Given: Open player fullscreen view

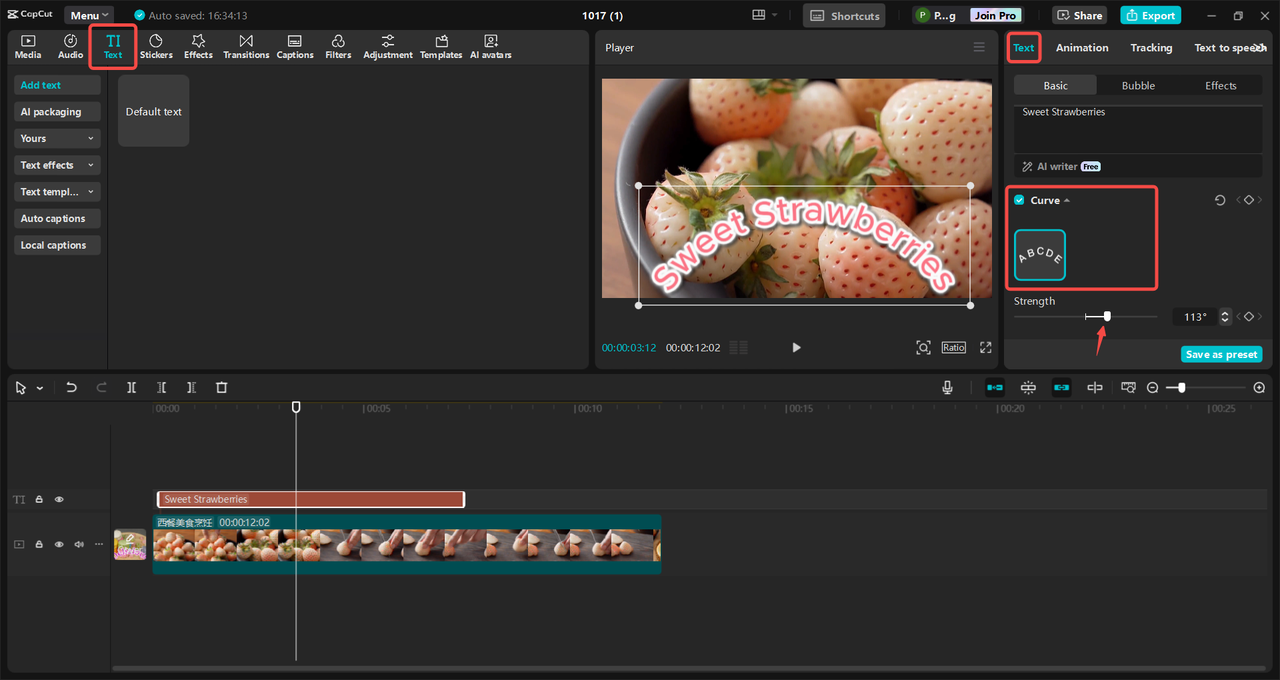Looking at the screenshot, I should [985, 347].
